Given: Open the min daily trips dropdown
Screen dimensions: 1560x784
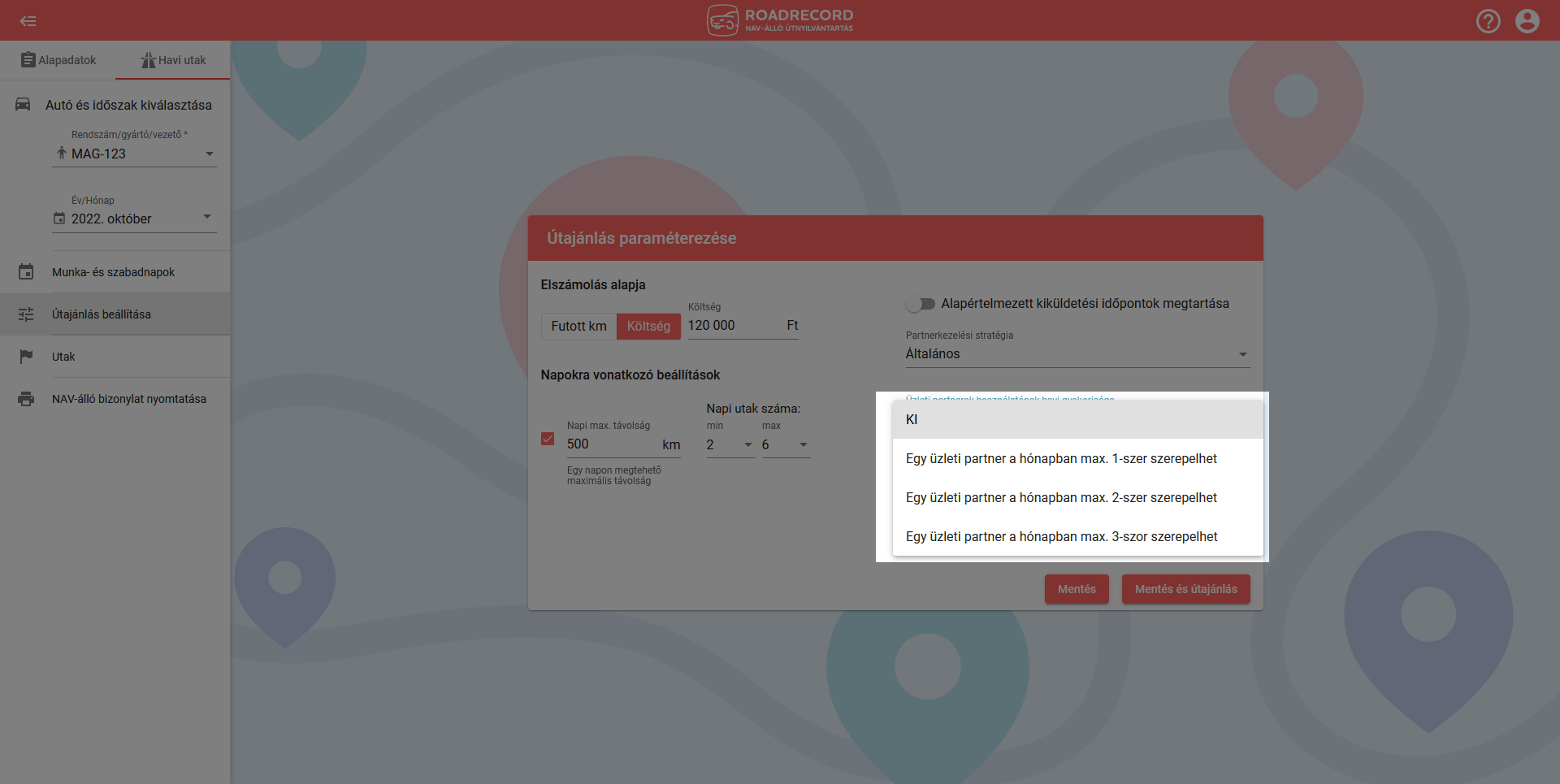Looking at the screenshot, I should click(x=730, y=445).
